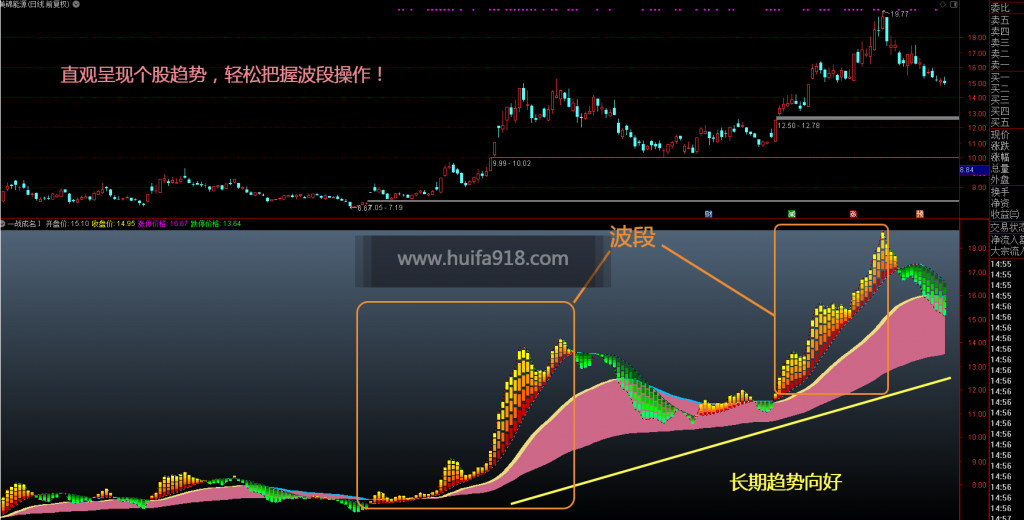Click the 19.77 high price marker
Image resolution: width=1024 pixels, height=520 pixels.
[899, 14]
